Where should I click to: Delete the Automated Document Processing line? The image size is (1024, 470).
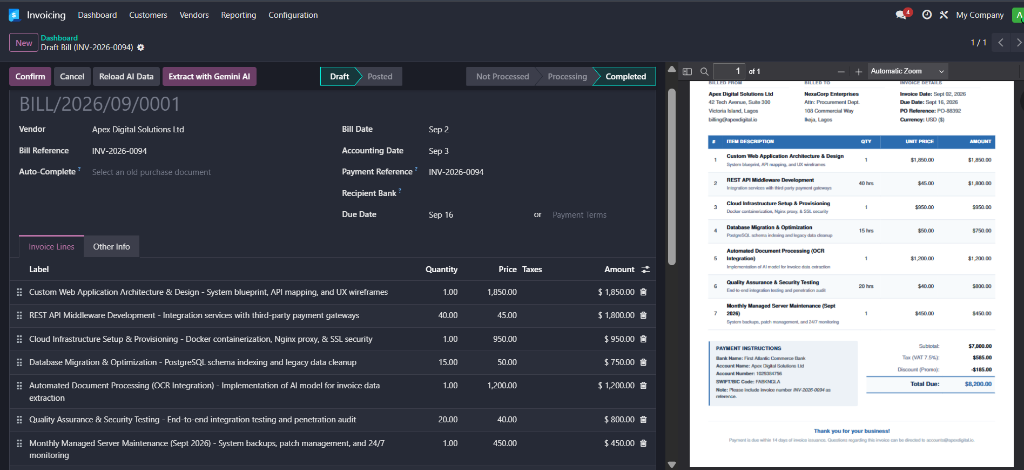(643, 386)
